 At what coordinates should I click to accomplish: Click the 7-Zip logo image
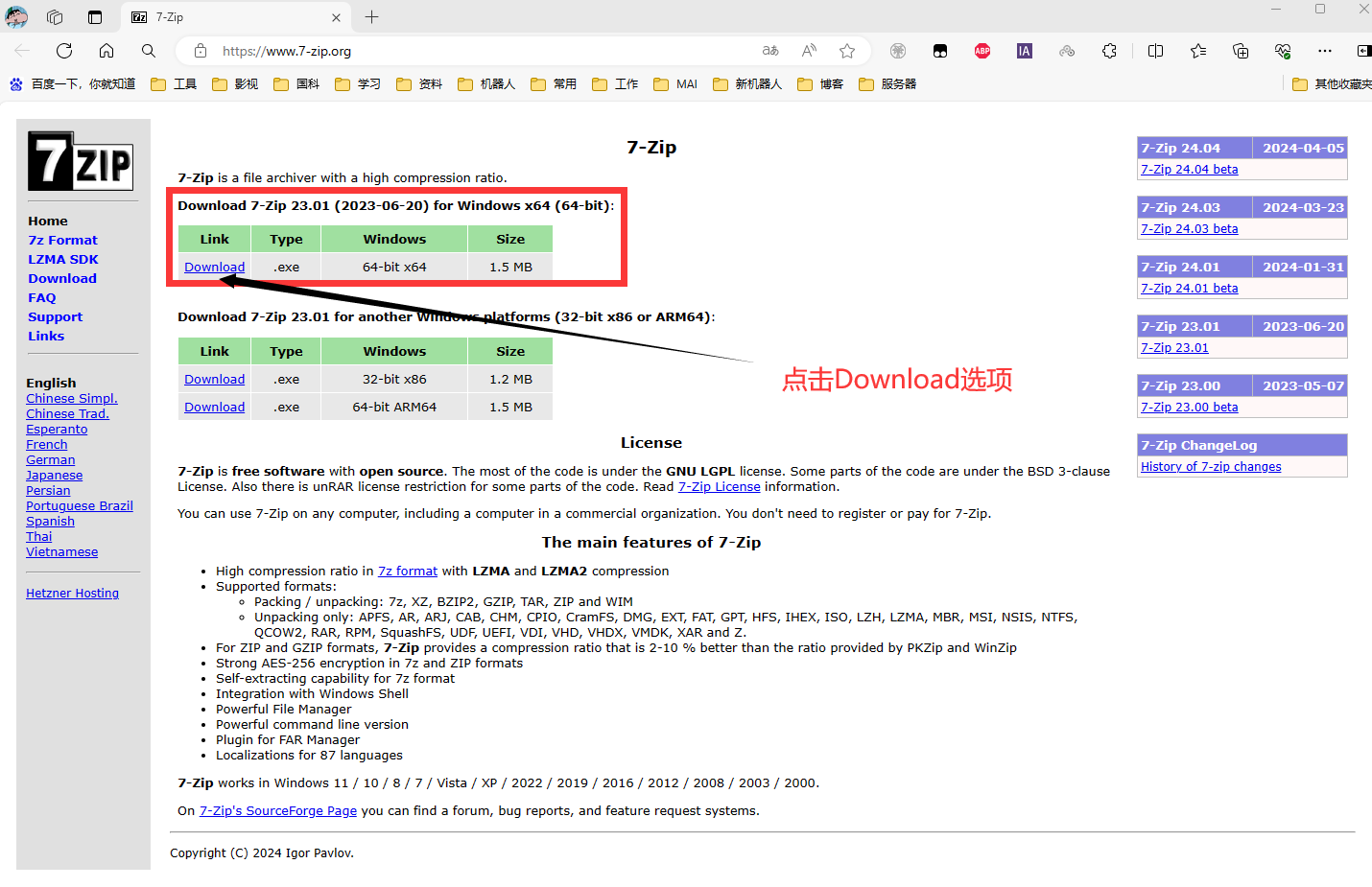[x=81, y=161]
